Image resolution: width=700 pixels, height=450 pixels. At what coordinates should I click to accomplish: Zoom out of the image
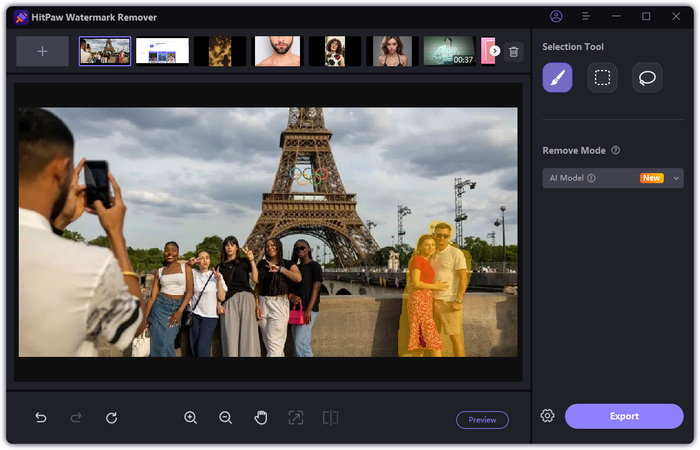point(225,418)
